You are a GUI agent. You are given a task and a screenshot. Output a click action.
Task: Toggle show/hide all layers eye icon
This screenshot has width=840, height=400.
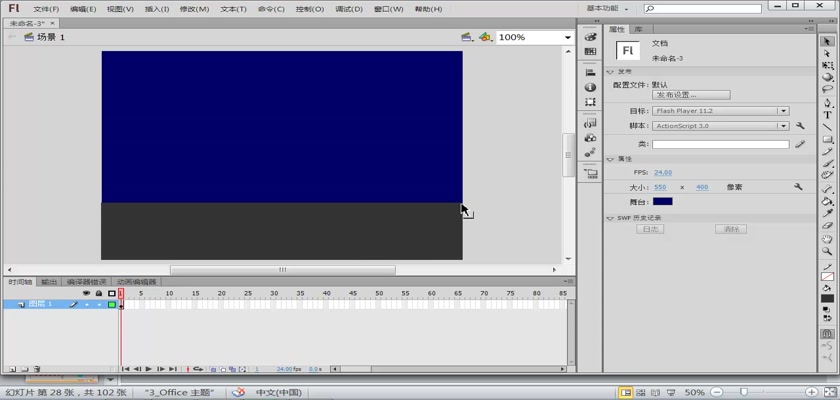click(x=86, y=293)
